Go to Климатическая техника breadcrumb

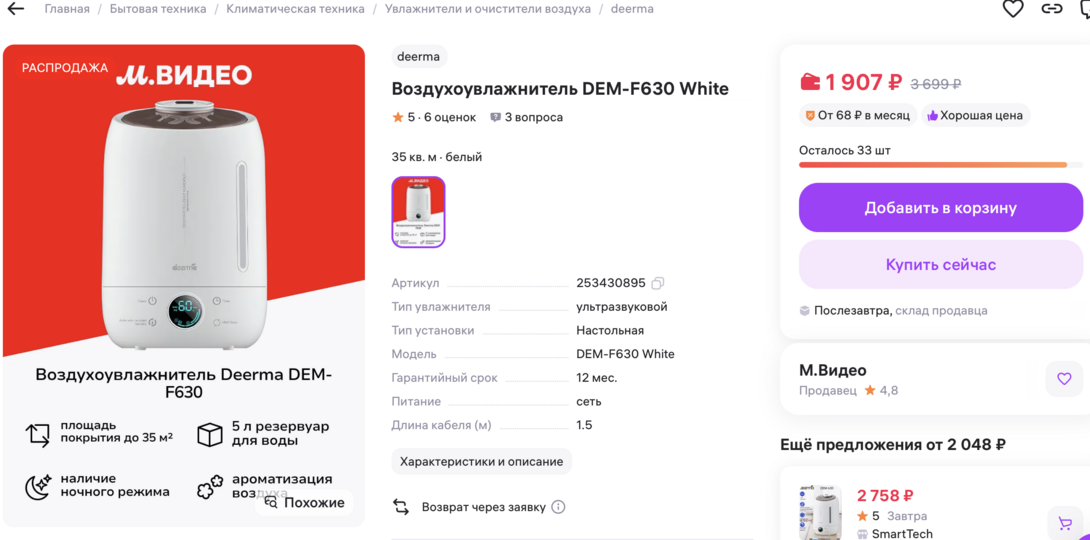point(295,9)
